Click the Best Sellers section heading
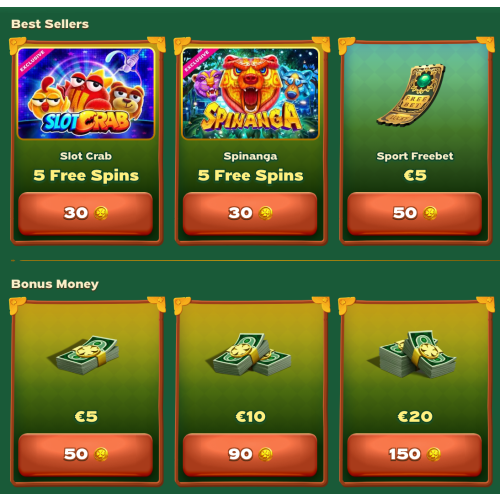500x500 pixels. click(x=50, y=24)
